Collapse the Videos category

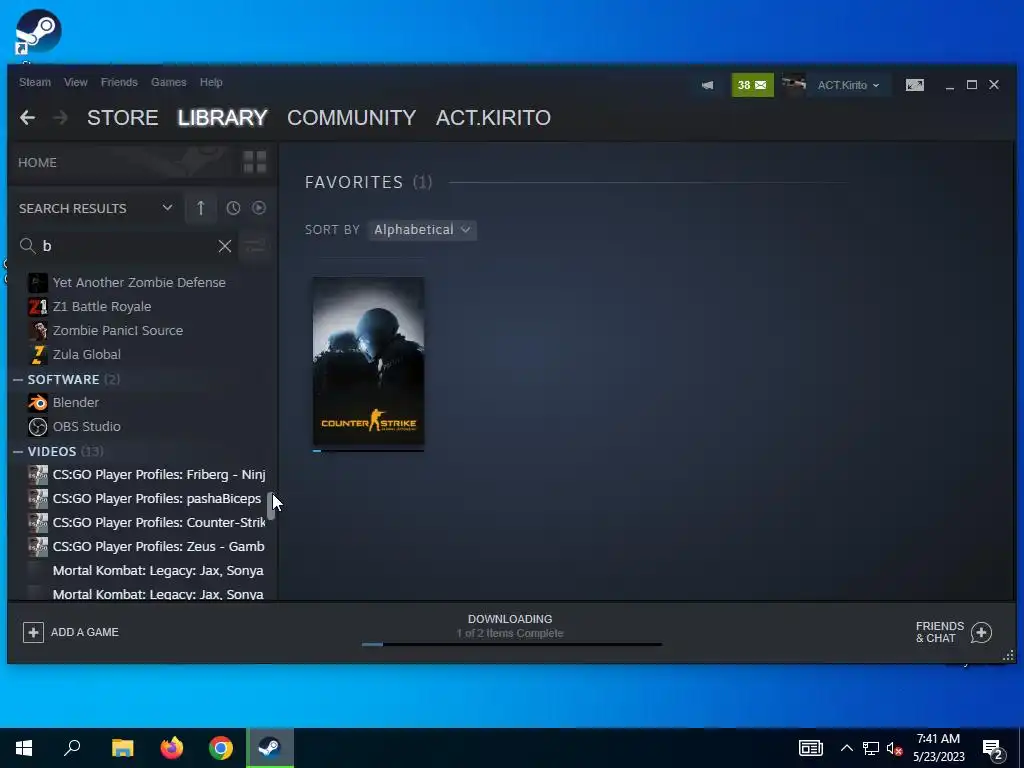pos(18,451)
